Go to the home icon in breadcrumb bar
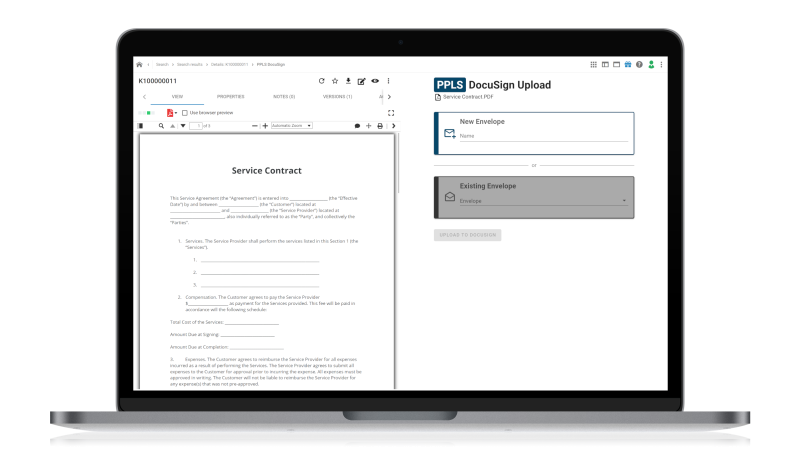The height and width of the screenshot is (460, 800). coord(139,65)
